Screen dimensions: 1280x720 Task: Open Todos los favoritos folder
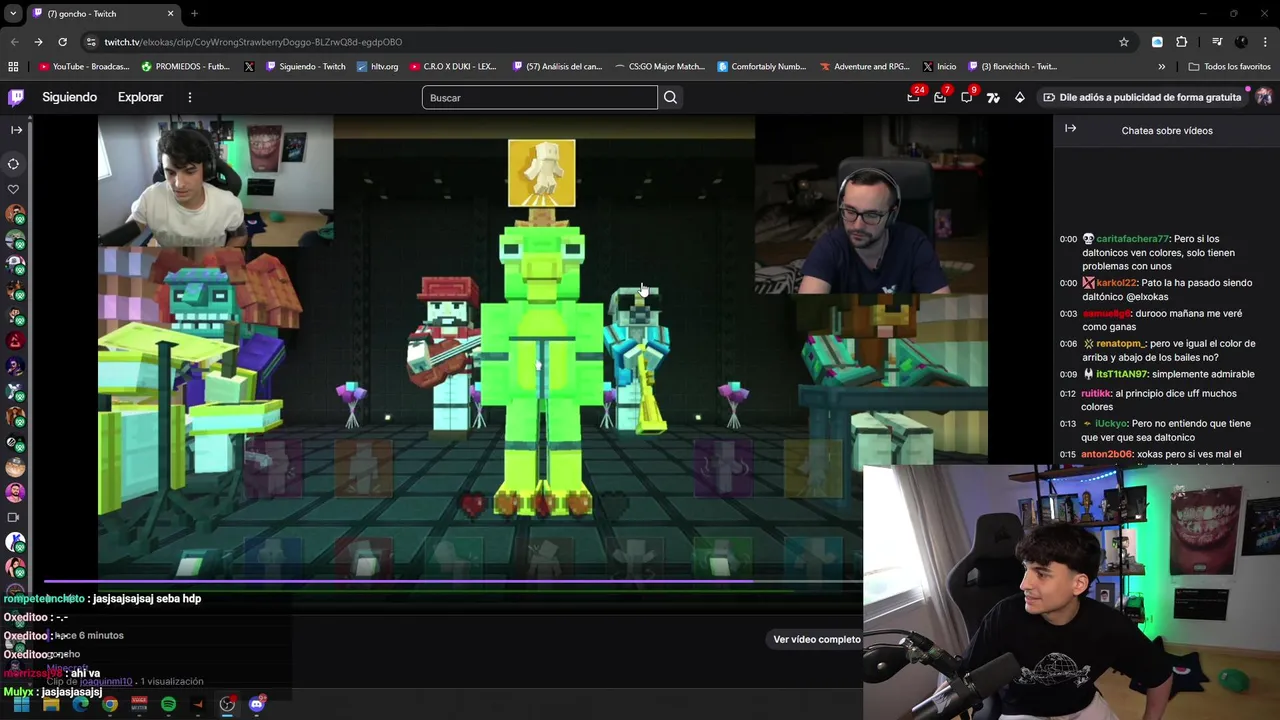[1229, 67]
